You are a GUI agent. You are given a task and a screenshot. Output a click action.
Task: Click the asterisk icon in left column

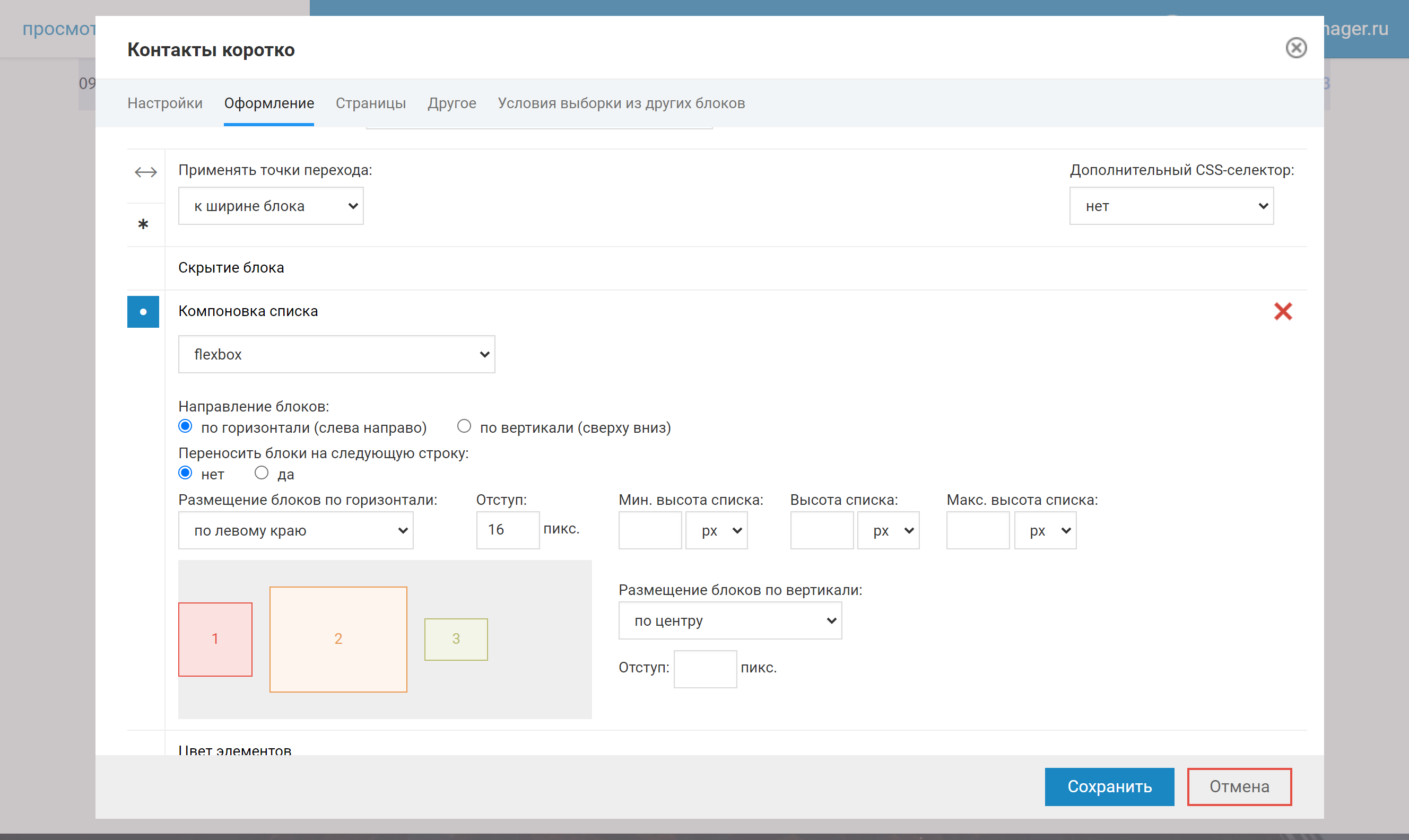(x=143, y=225)
